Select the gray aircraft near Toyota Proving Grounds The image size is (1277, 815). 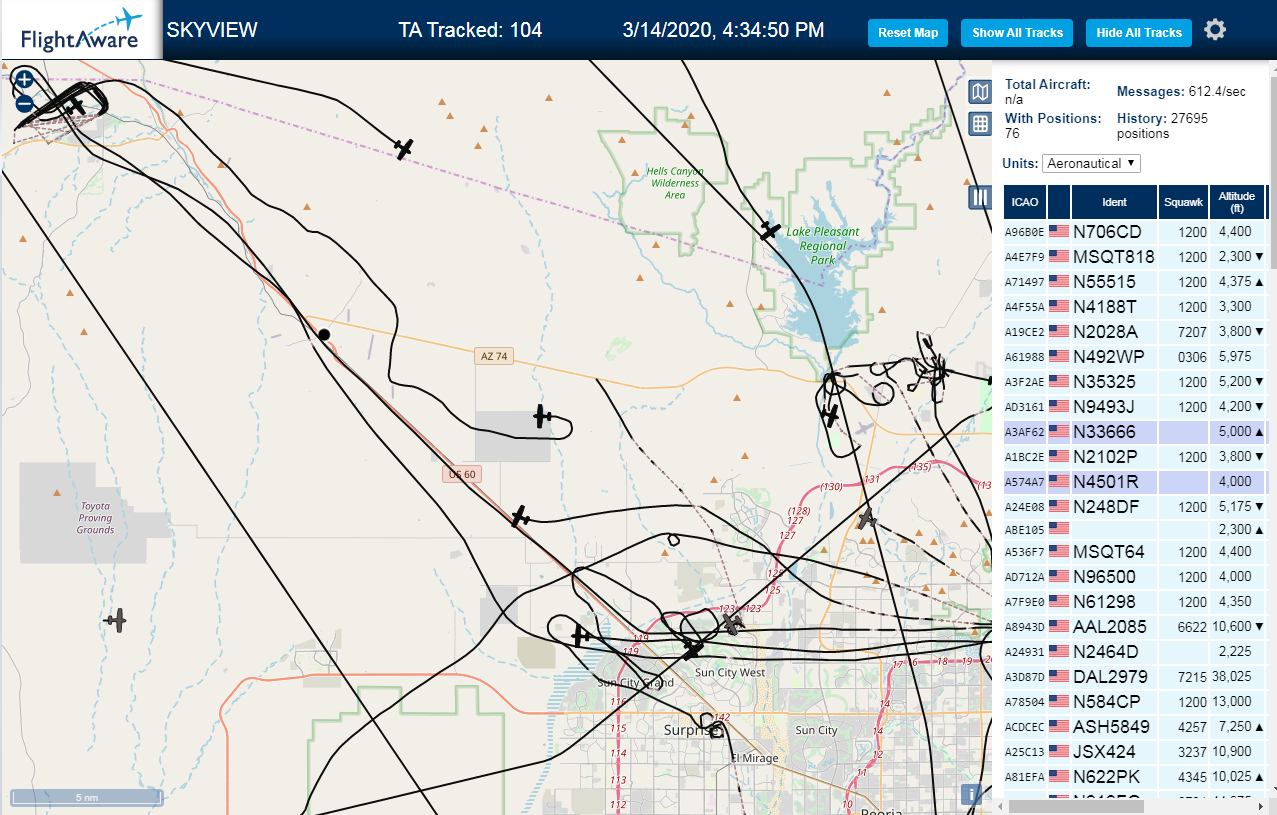[x=117, y=620]
